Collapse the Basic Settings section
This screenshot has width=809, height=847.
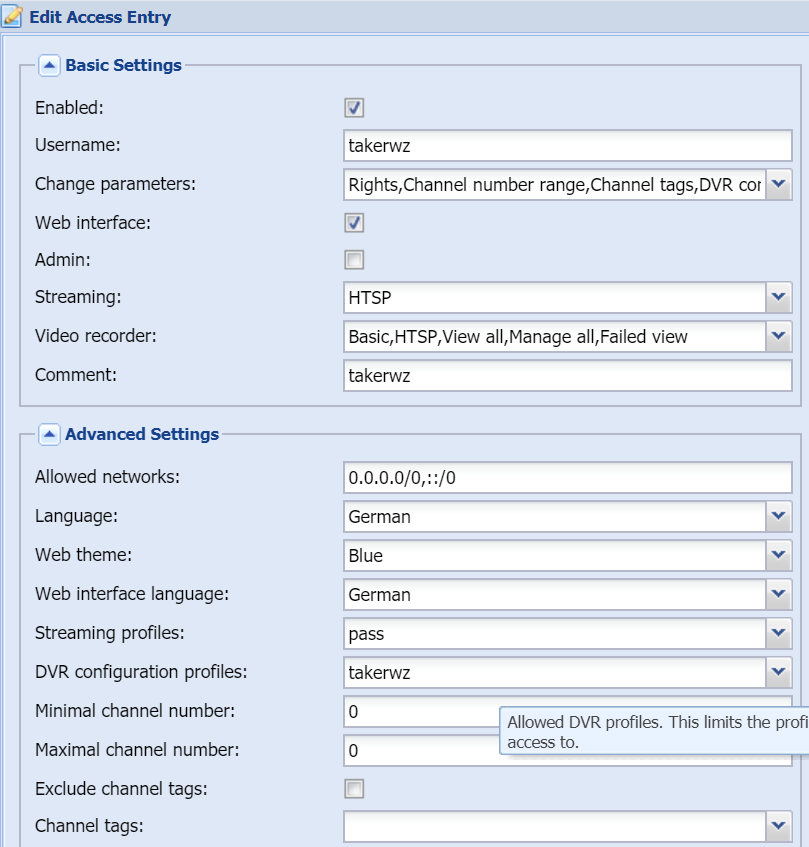49,66
